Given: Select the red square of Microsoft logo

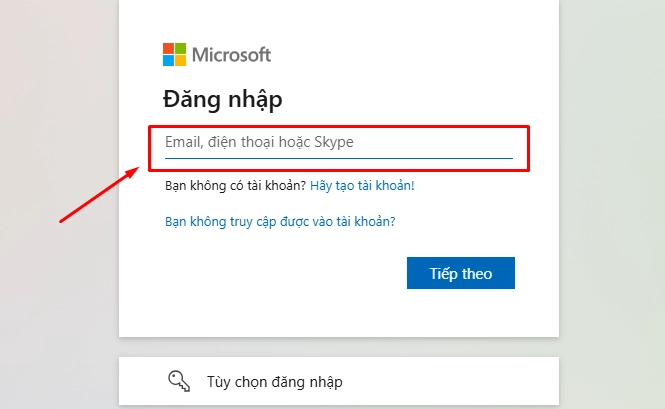Looking at the screenshot, I should [168, 48].
